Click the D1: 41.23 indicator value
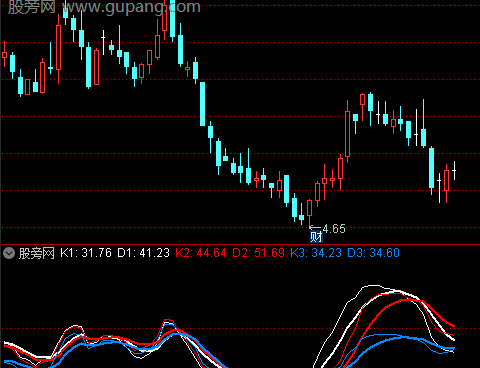Screen dimensions: 480x368 (x=143, y=253)
